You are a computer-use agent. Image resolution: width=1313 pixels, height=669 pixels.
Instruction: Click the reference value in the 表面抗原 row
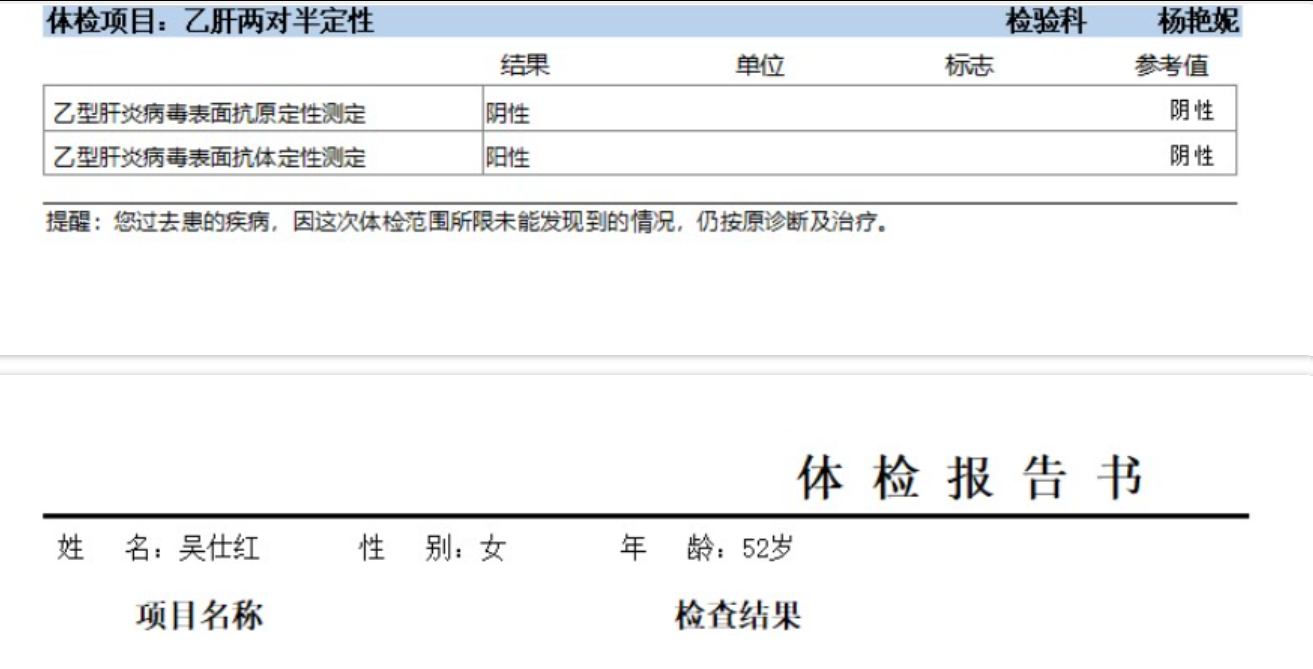(x=1191, y=111)
